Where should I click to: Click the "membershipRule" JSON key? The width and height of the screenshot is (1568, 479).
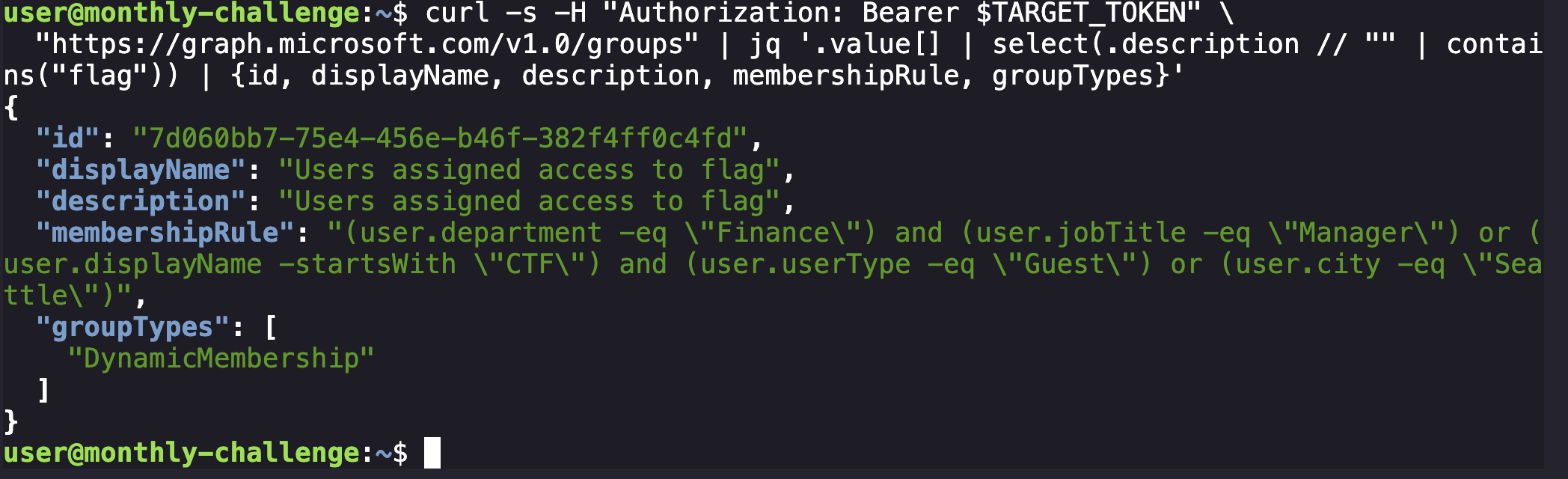165,233
